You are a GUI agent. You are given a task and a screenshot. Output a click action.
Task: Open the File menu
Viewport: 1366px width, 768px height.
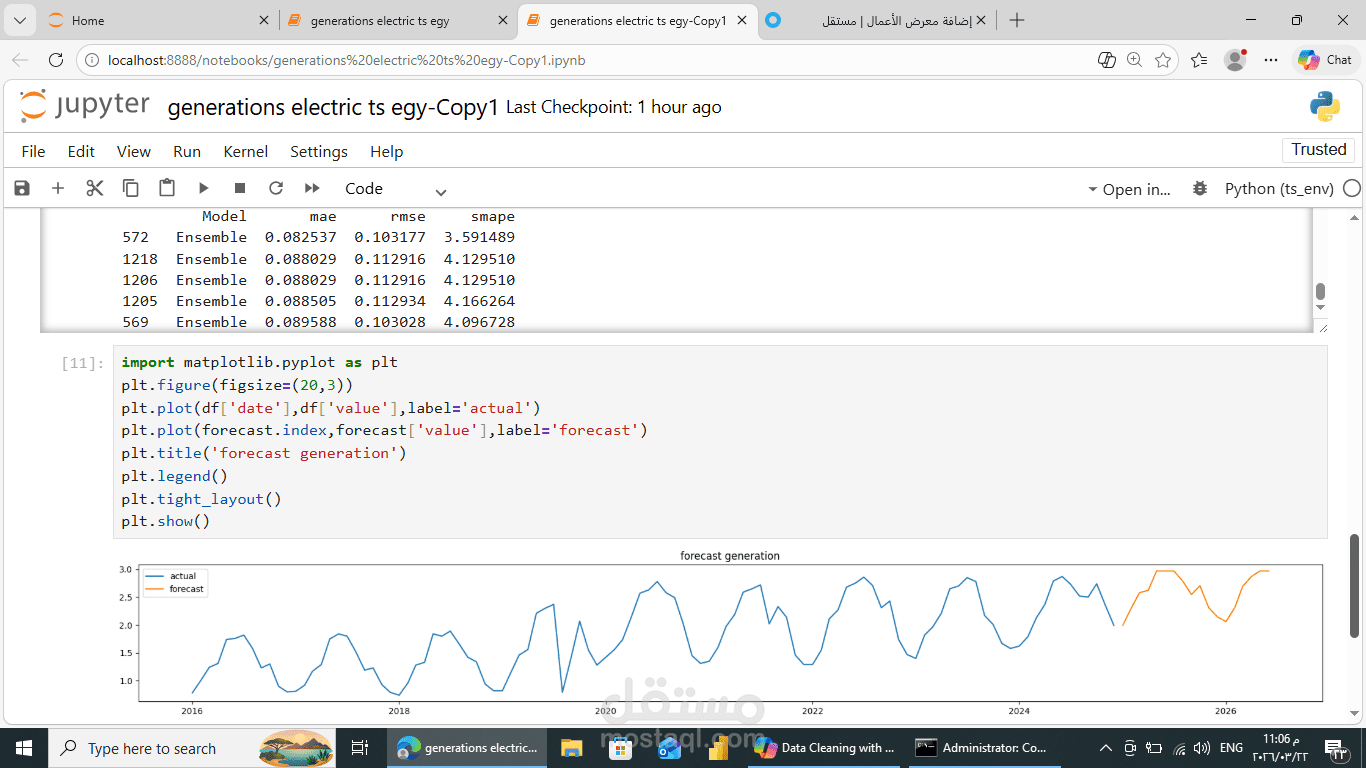[x=33, y=151]
